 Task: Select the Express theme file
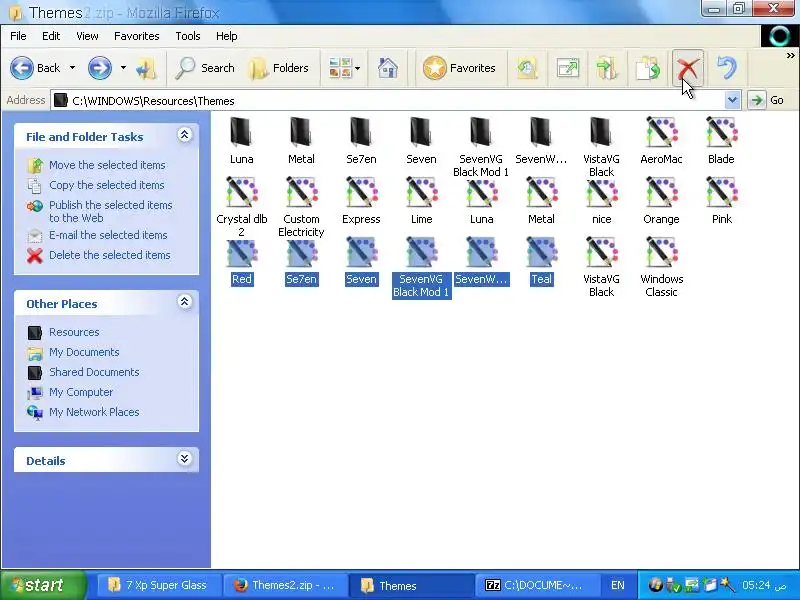pyautogui.click(x=361, y=192)
